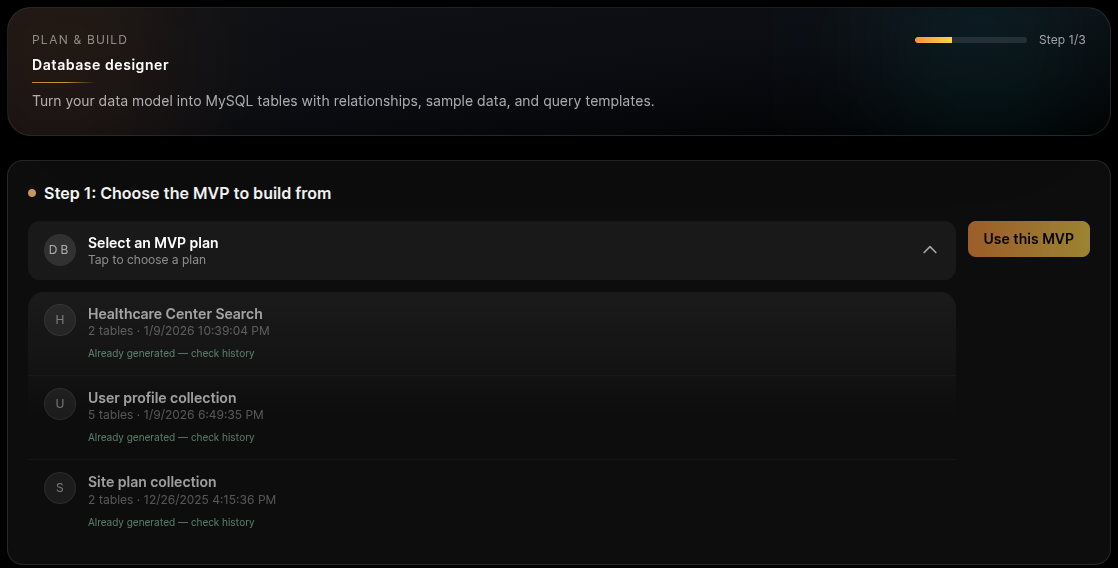Image resolution: width=1118 pixels, height=568 pixels.
Task: Open check history under User profile collection
Action: (x=171, y=437)
